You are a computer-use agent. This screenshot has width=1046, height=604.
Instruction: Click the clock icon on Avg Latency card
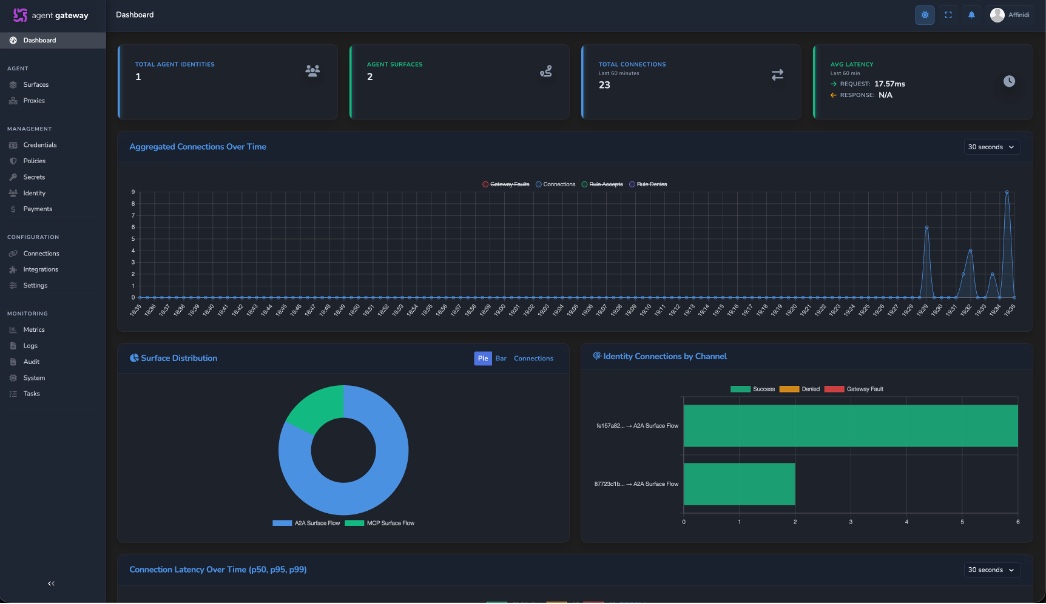[1009, 81]
